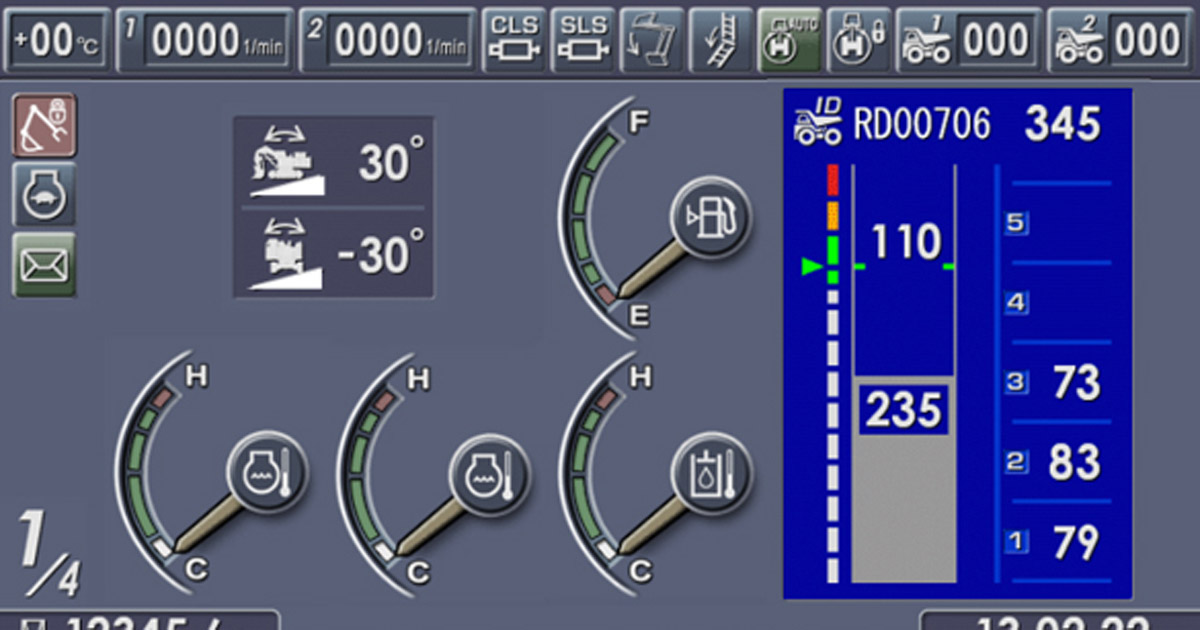Toggle the red work equipment lock icon
This screenshot has width=1200, height=630.
44,125
